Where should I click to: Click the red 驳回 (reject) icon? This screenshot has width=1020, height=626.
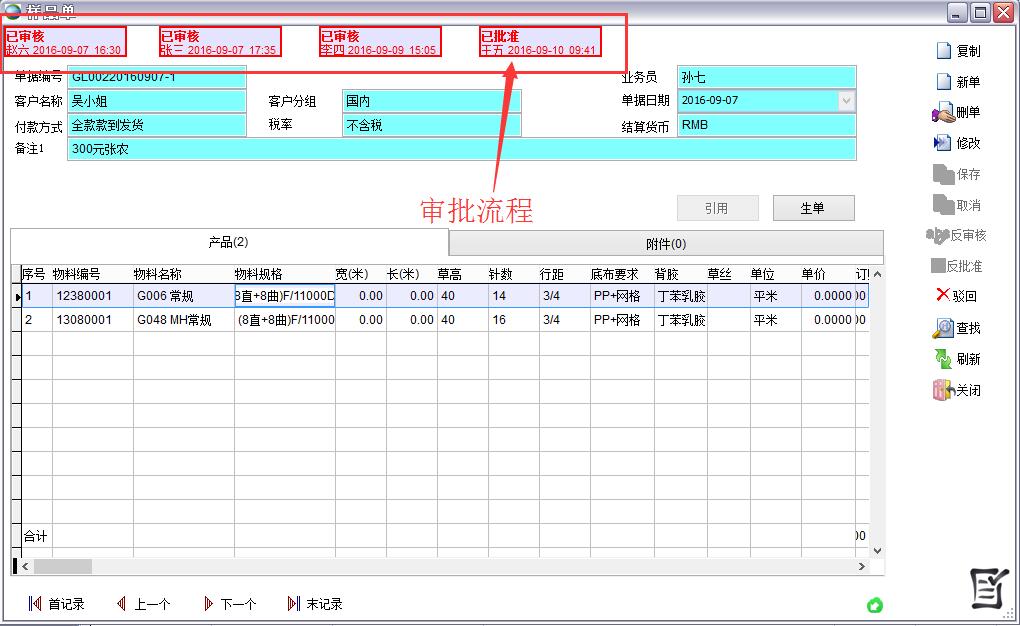click(x=958, y=297)
